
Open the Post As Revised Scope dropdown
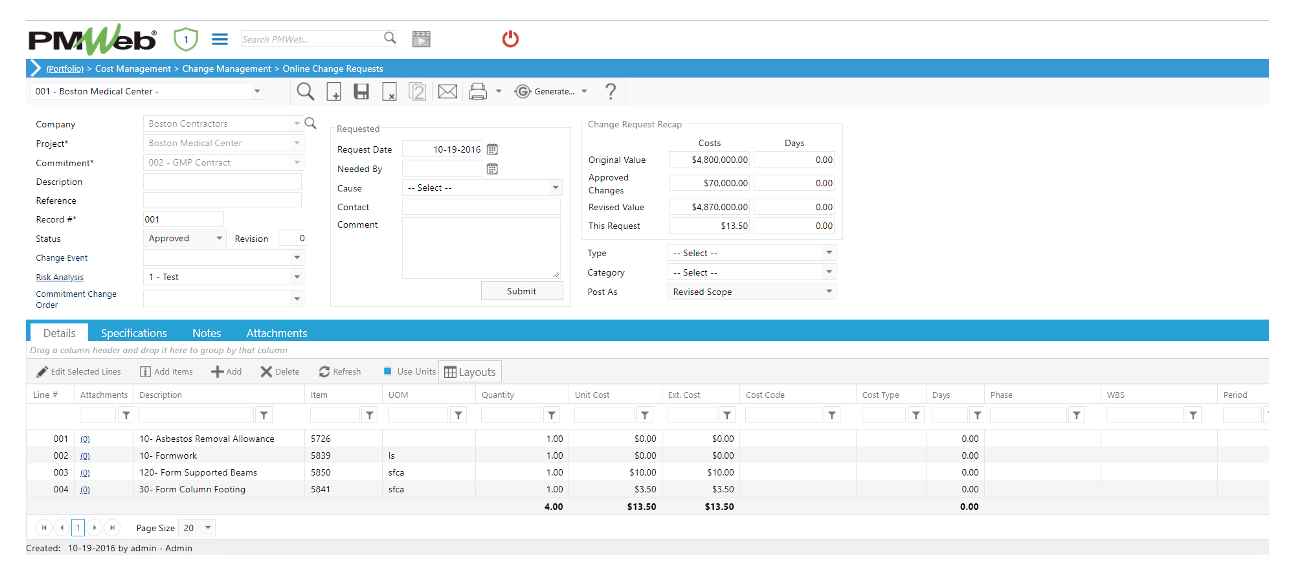(751, 292)
